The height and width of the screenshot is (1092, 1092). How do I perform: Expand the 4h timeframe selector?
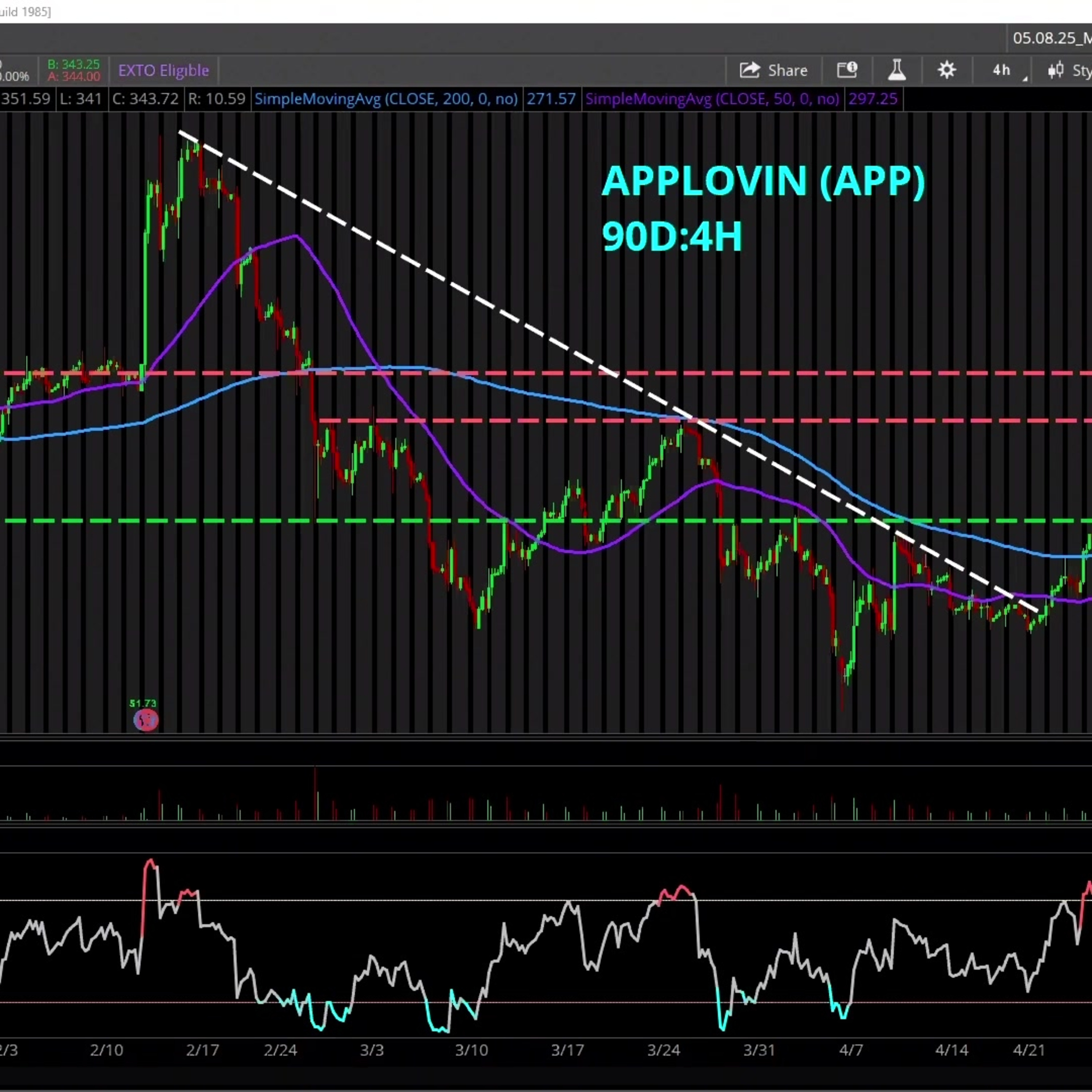[1003, 71]
